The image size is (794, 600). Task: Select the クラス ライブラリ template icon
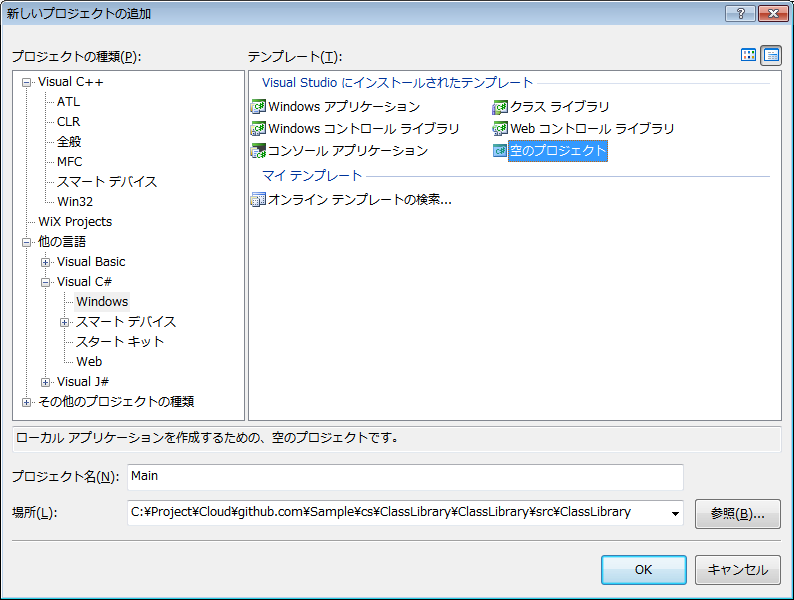point(500,107)
